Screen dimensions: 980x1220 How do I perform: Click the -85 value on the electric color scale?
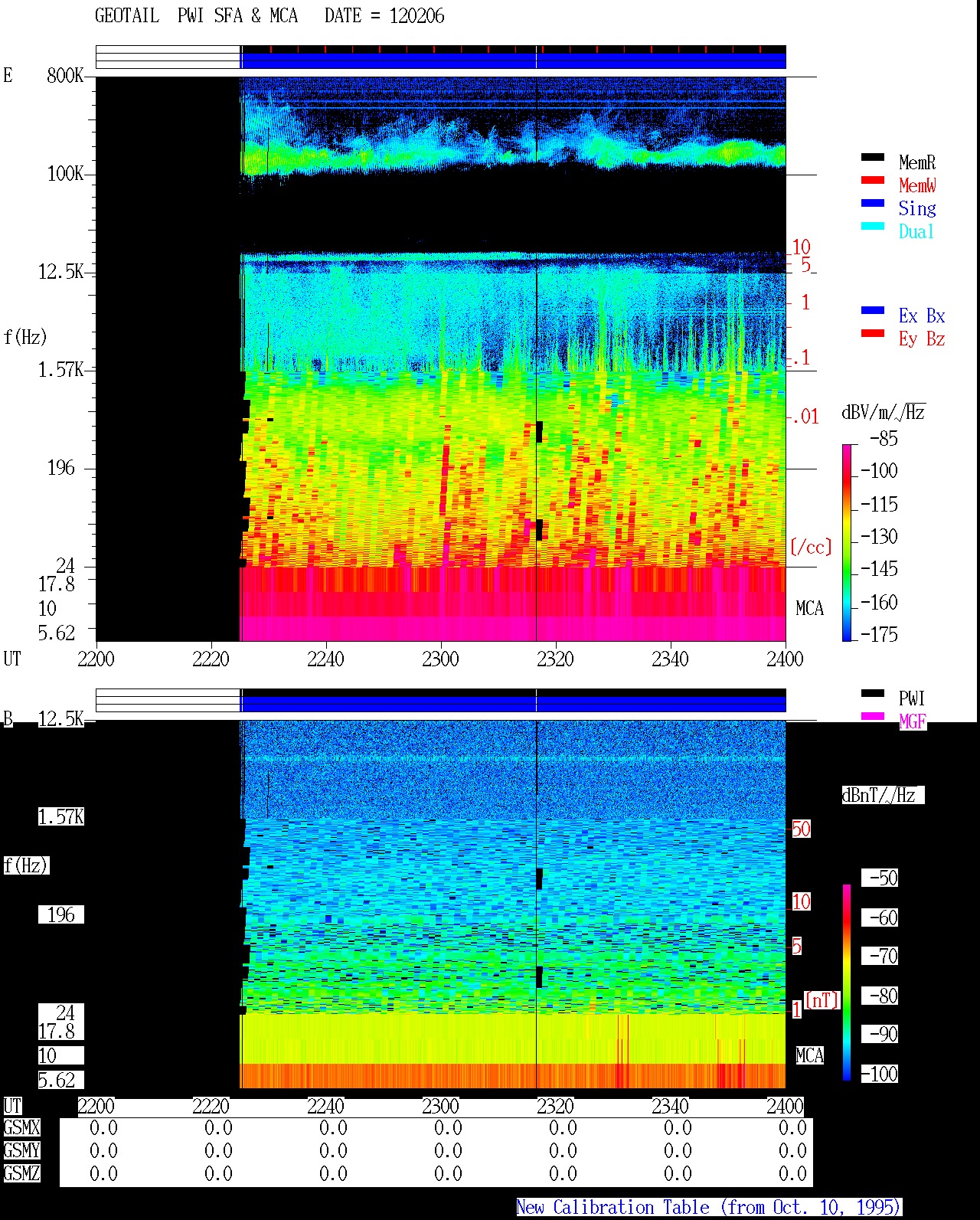[884, 439]
